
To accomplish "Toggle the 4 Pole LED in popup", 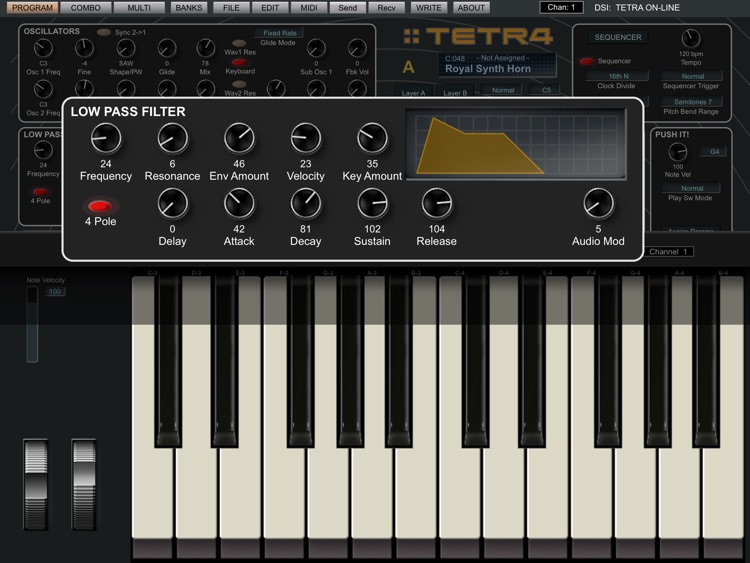I will 100,206.
